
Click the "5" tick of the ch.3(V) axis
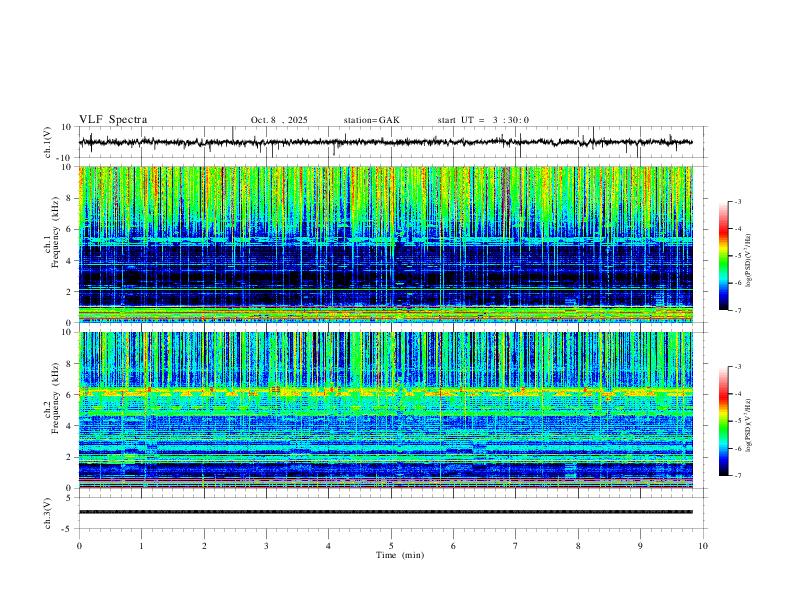[70, 498]
